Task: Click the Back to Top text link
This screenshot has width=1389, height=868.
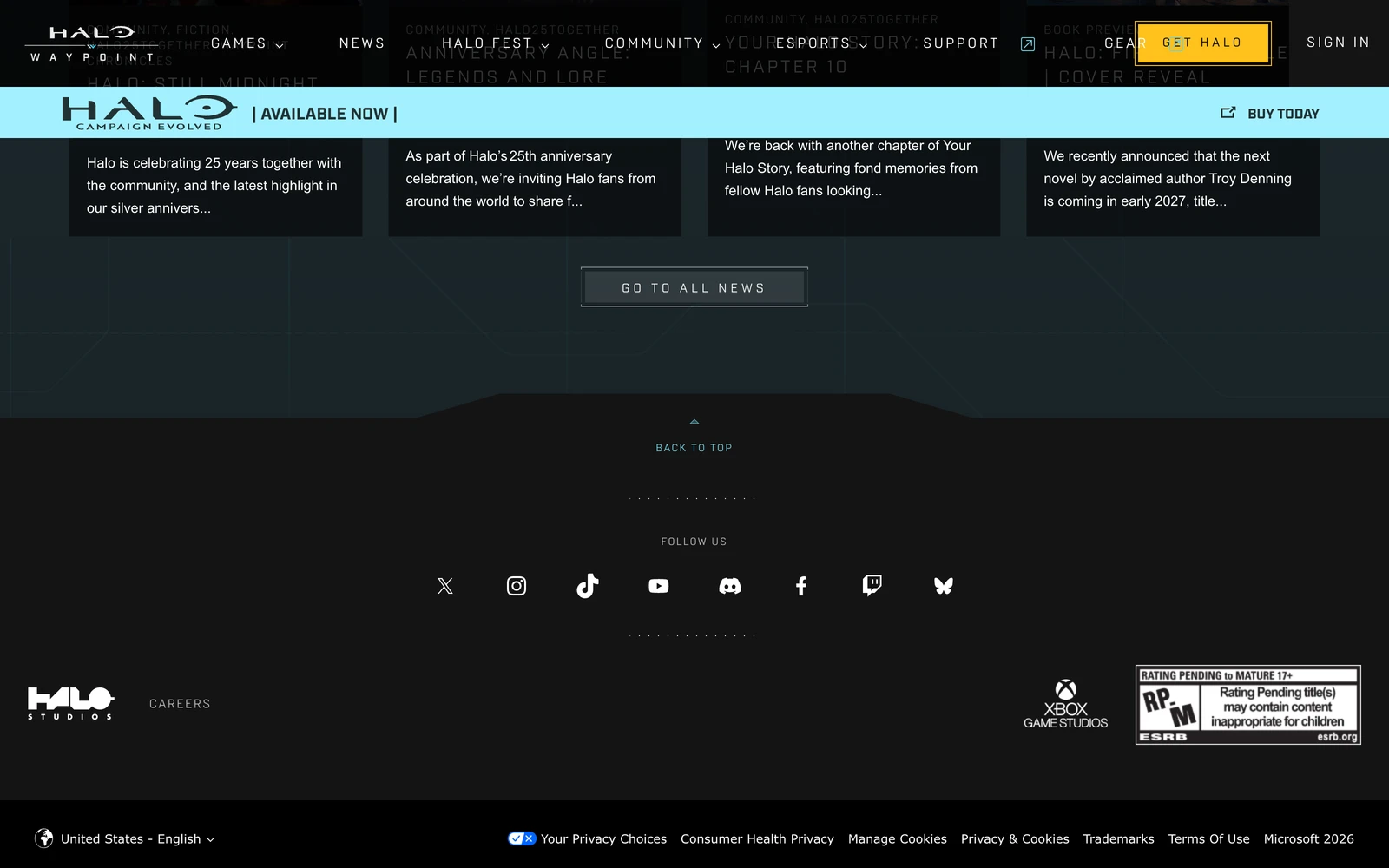Action: pos(694,448)
